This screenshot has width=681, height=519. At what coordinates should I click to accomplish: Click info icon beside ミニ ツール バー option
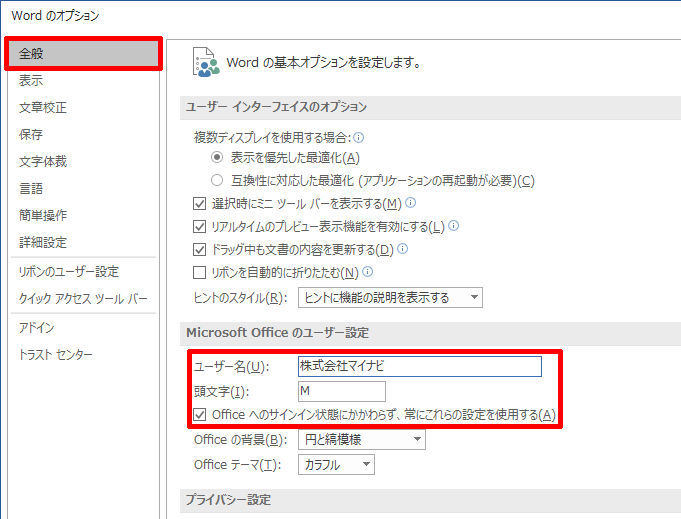click(411, 202)
